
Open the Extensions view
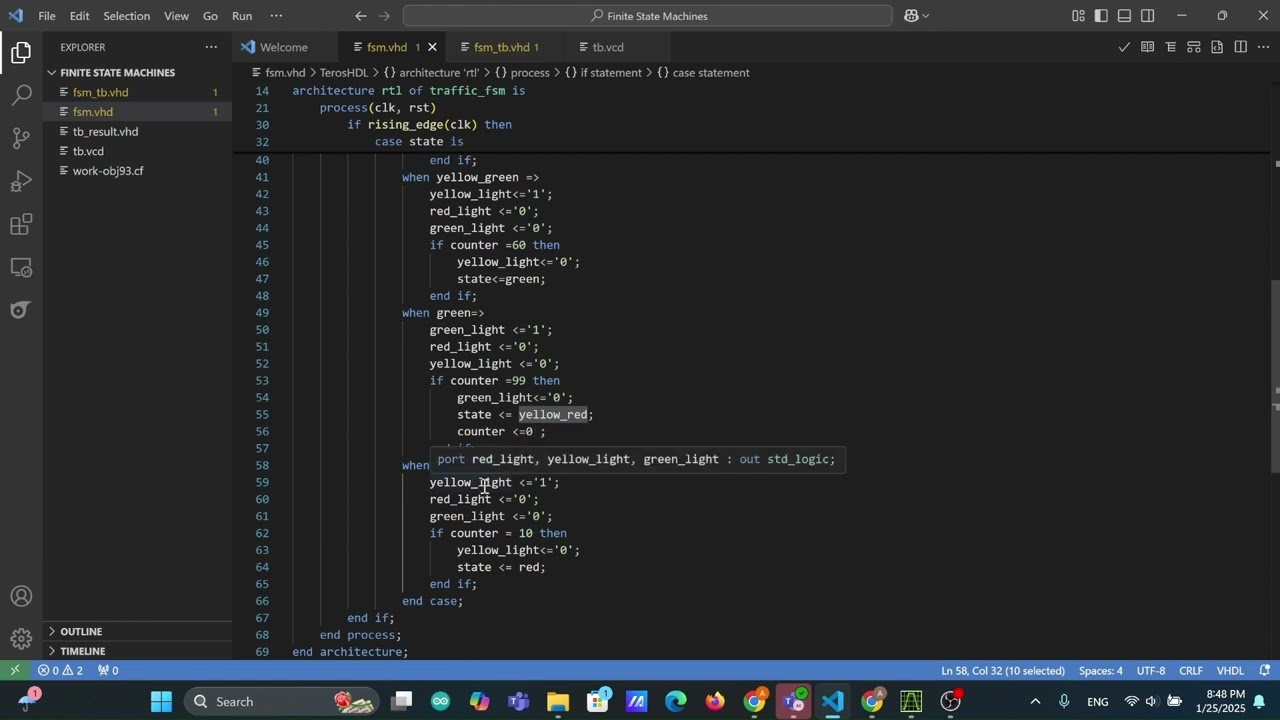[x=21, y=225]
